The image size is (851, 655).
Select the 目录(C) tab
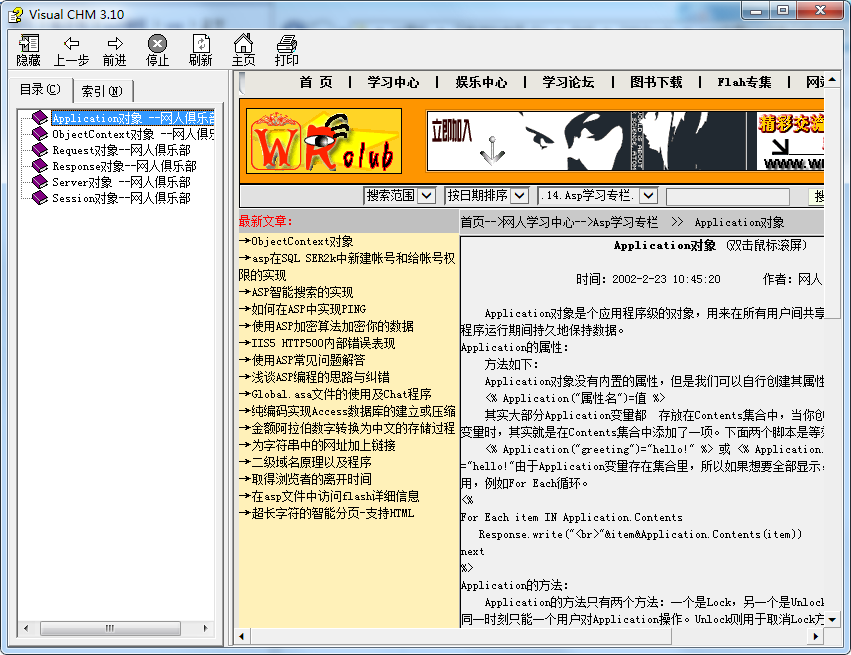click(x=40, y=90)
